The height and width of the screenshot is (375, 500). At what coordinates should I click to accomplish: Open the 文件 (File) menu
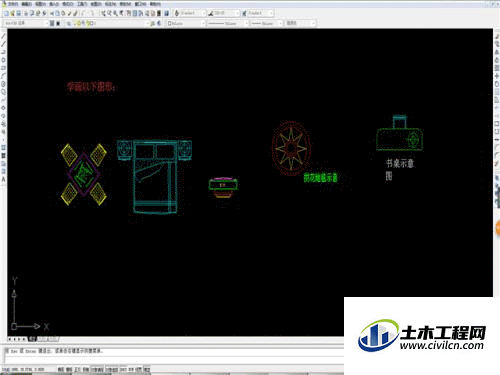tap(13, 4)
